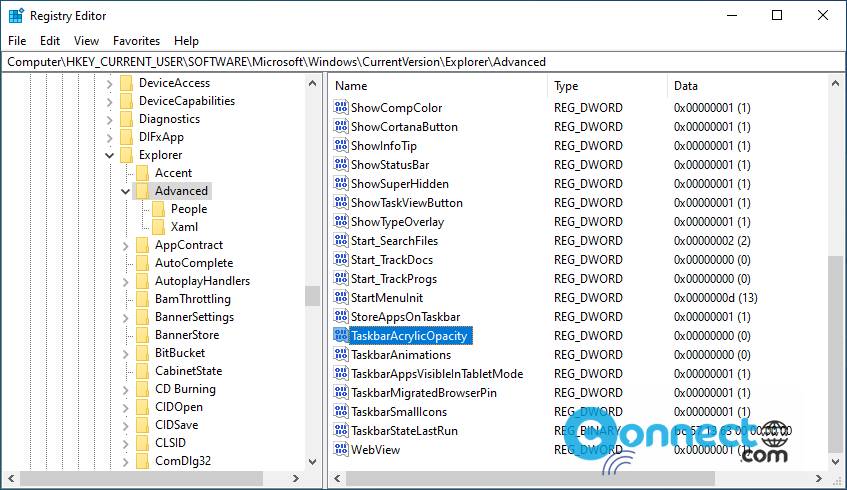
Task: Click StartMenuInit data value 0x0000000d (13)
Action: pyautogui.click(x=715, y=298)
